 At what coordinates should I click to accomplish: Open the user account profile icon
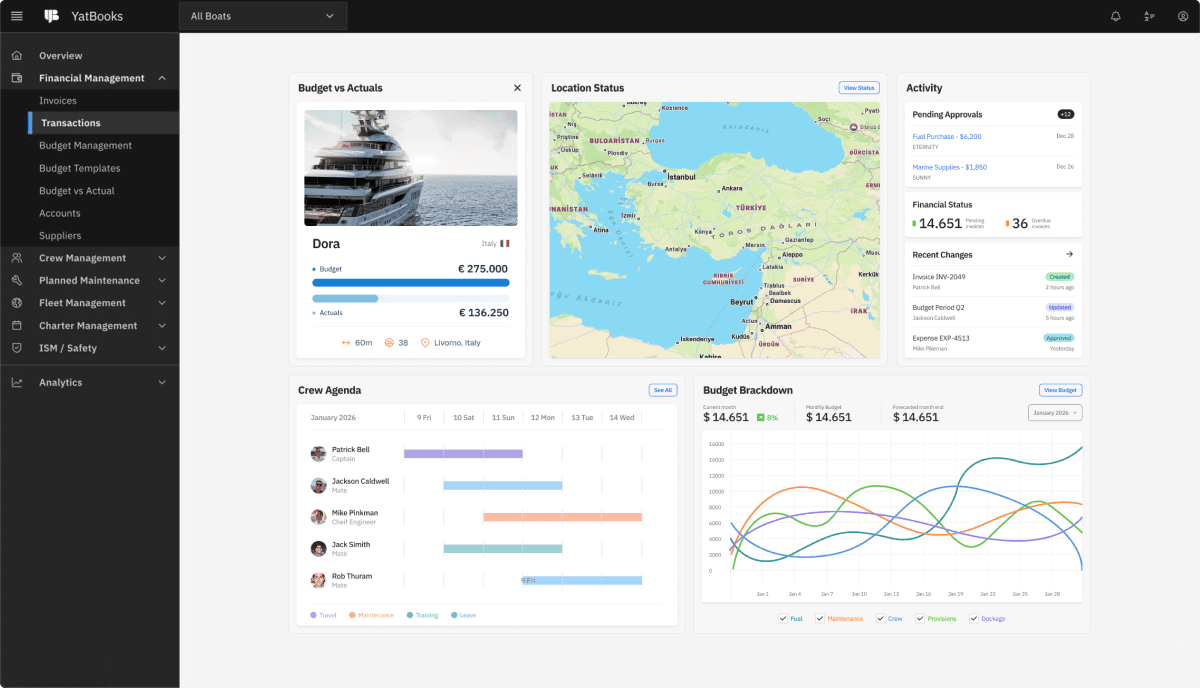coord(1182,16)
